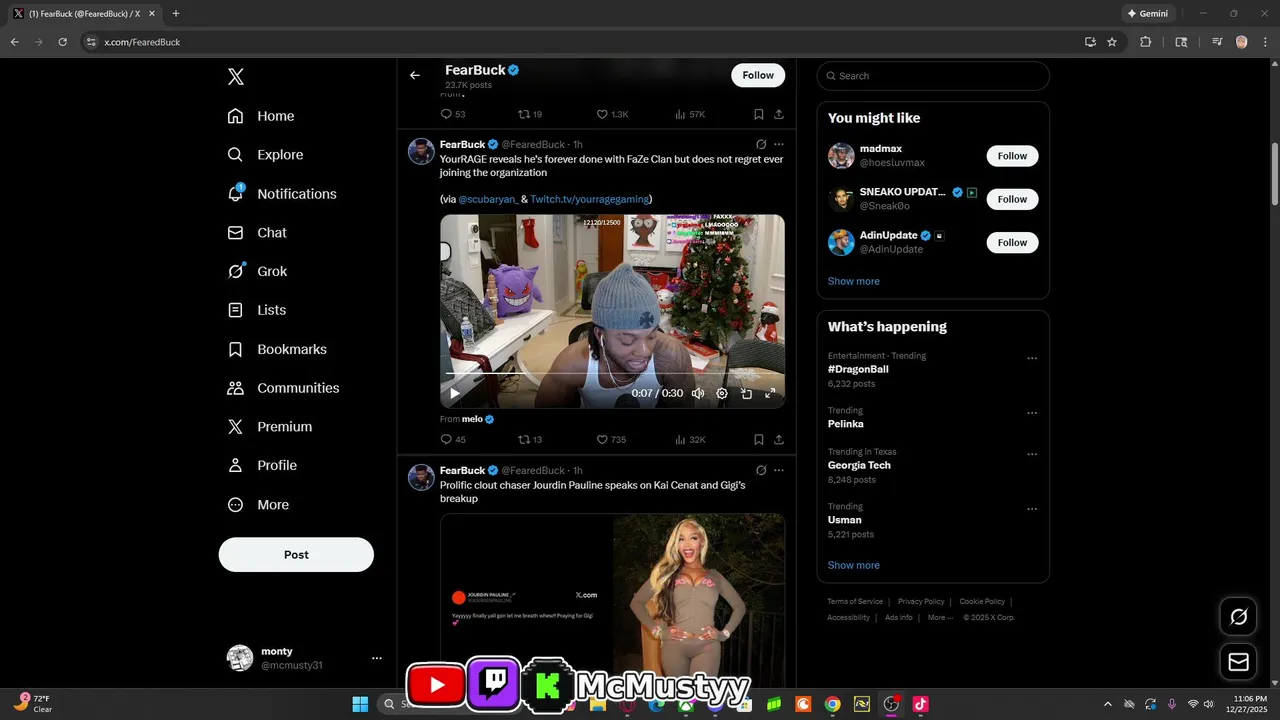Bookmark this tab with star icon
Viewport: 1280px width, 720px height.
pos(1112,42)
